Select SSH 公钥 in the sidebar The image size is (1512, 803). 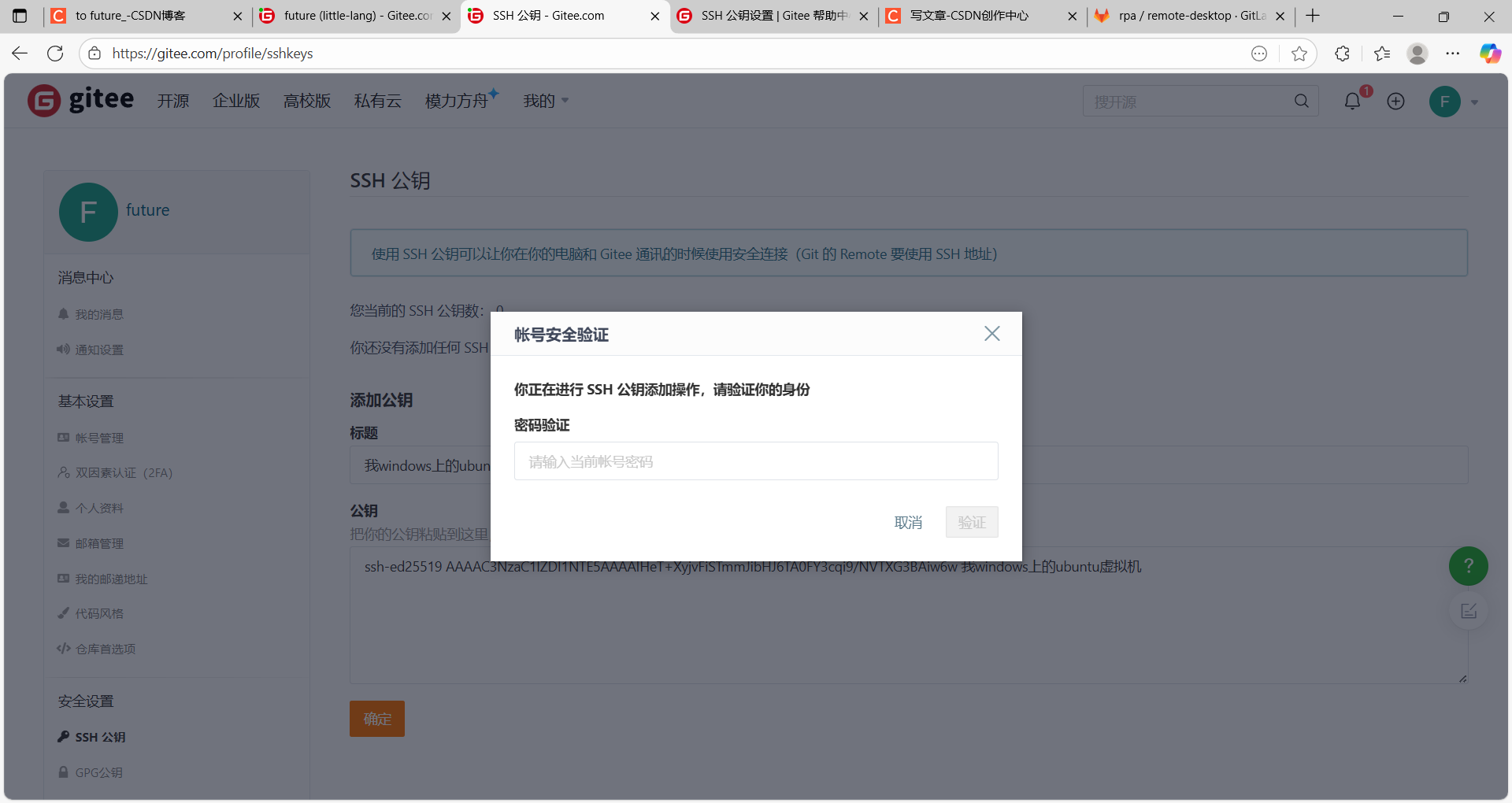(100, 737)
